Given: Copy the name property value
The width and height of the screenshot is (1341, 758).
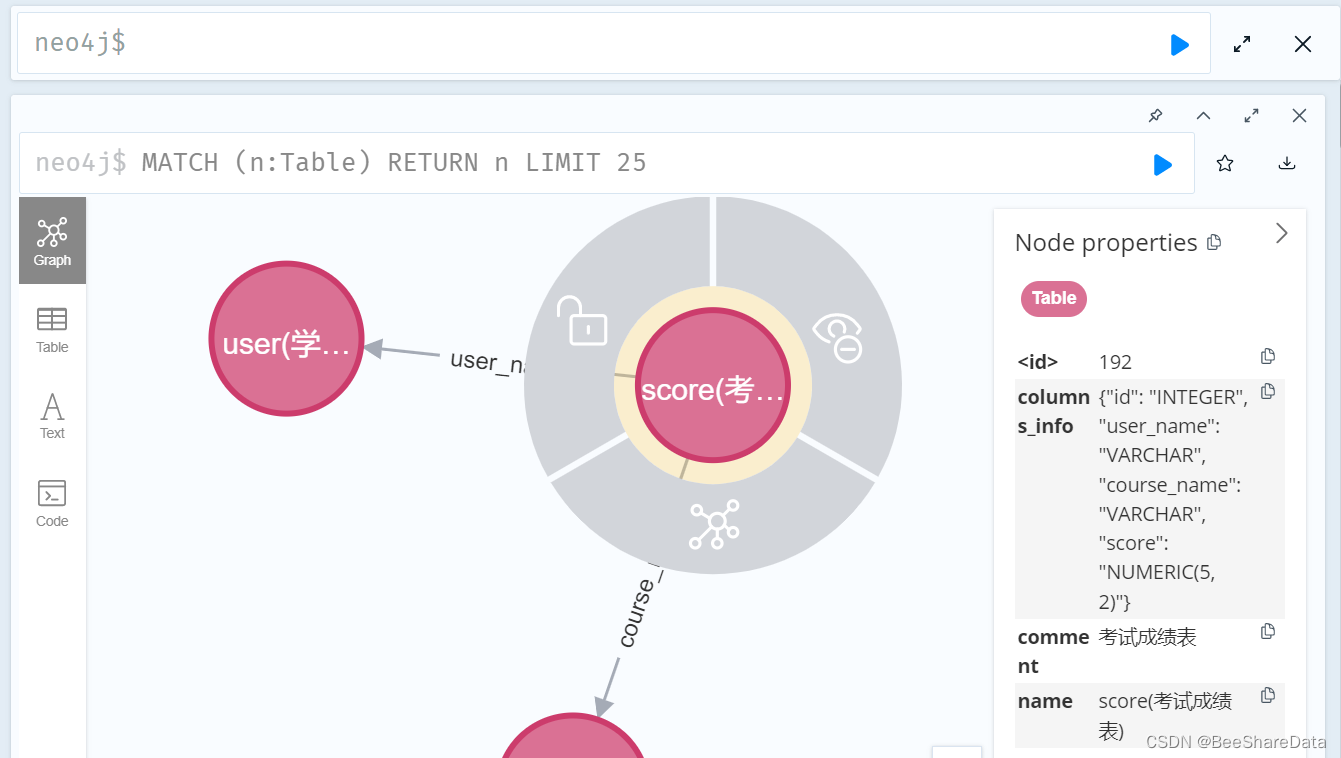Looking at the screenshot, I should [1268, 695].
